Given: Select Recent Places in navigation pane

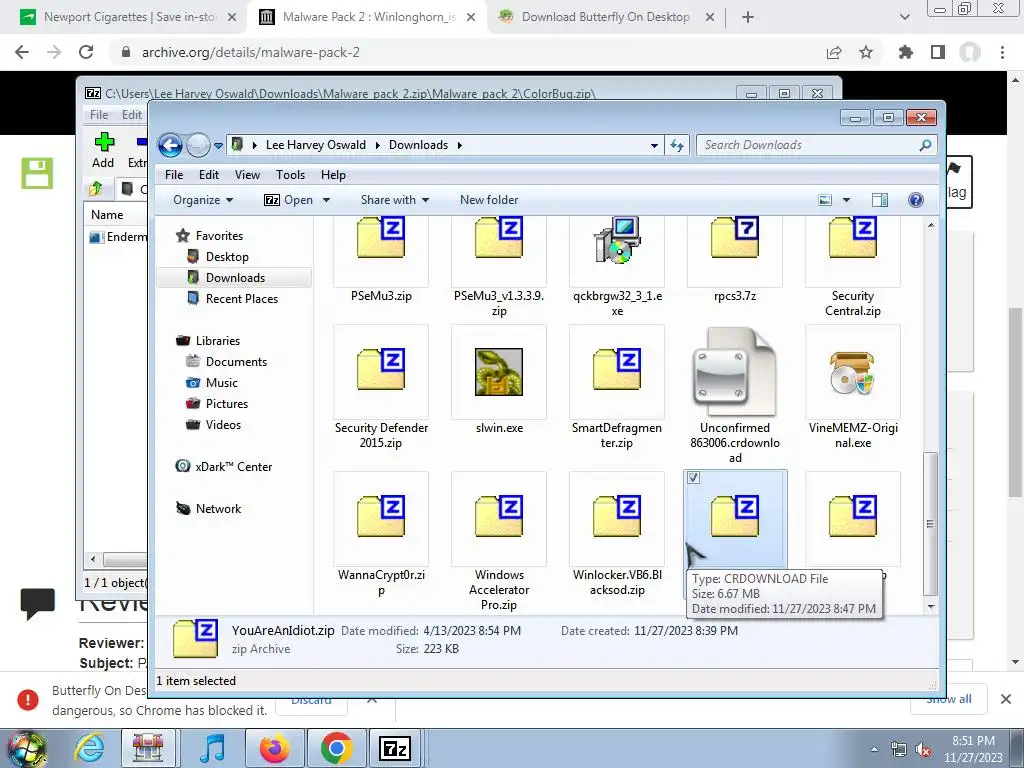Looking at the screenshot, I should 242,298.
